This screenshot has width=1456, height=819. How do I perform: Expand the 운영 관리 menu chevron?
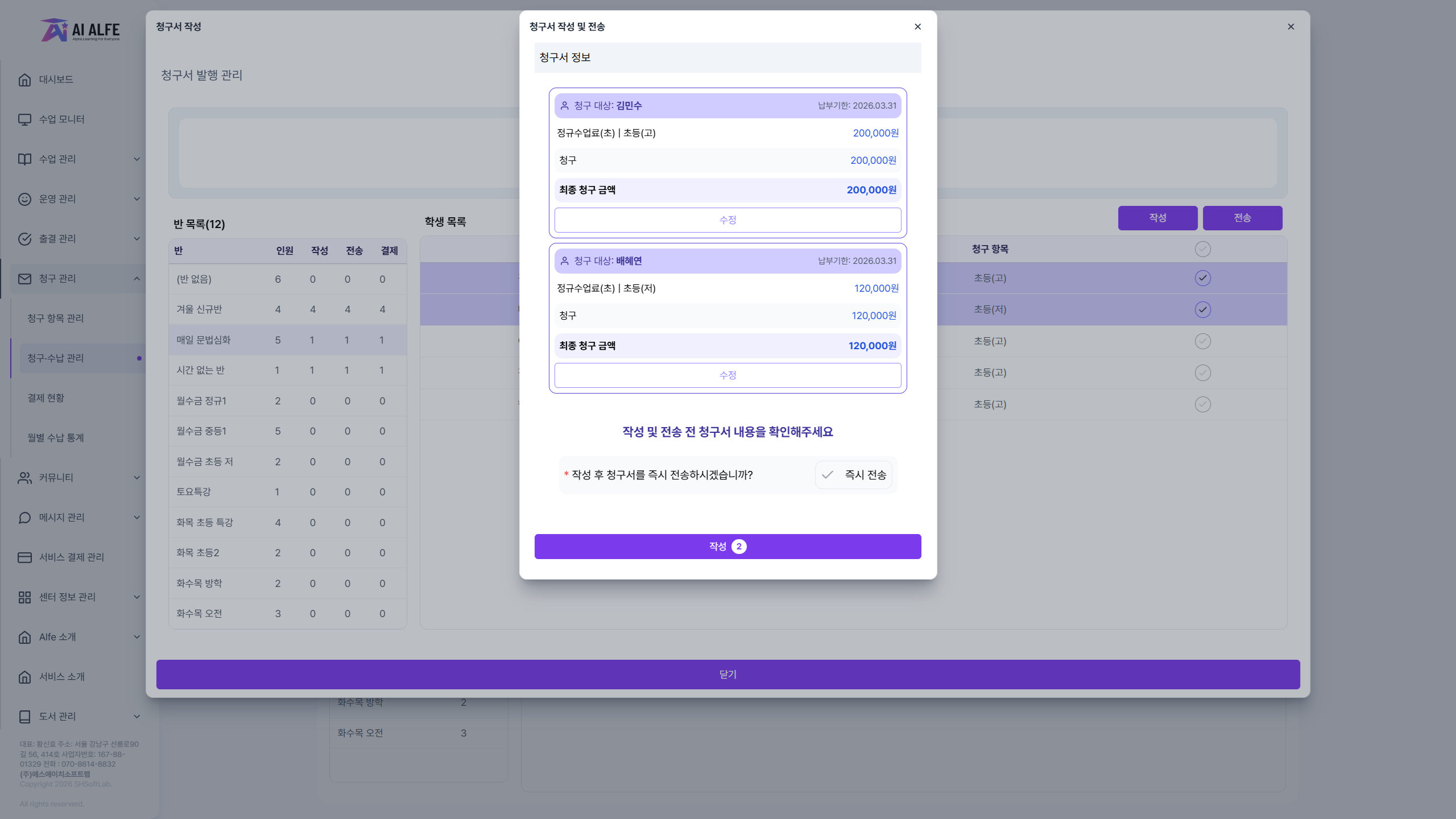pos(136,199)
